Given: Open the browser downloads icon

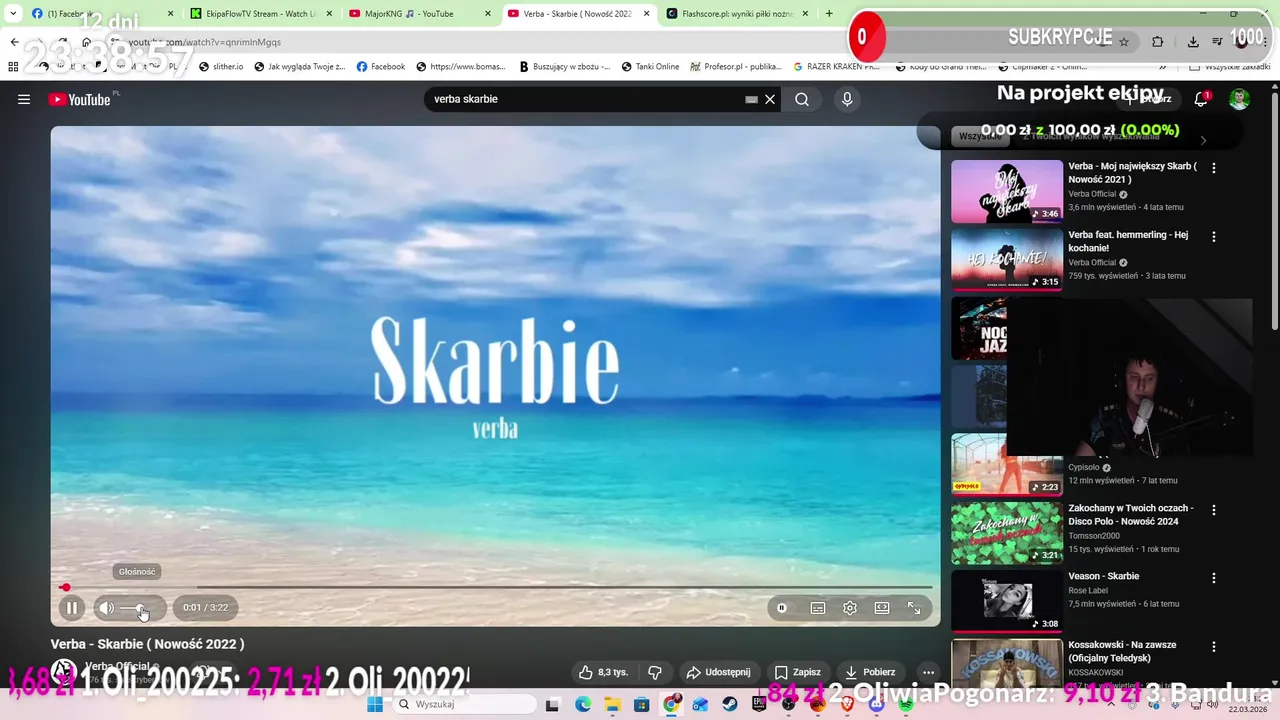Looking at the screenshot, I should point(1193,42).
